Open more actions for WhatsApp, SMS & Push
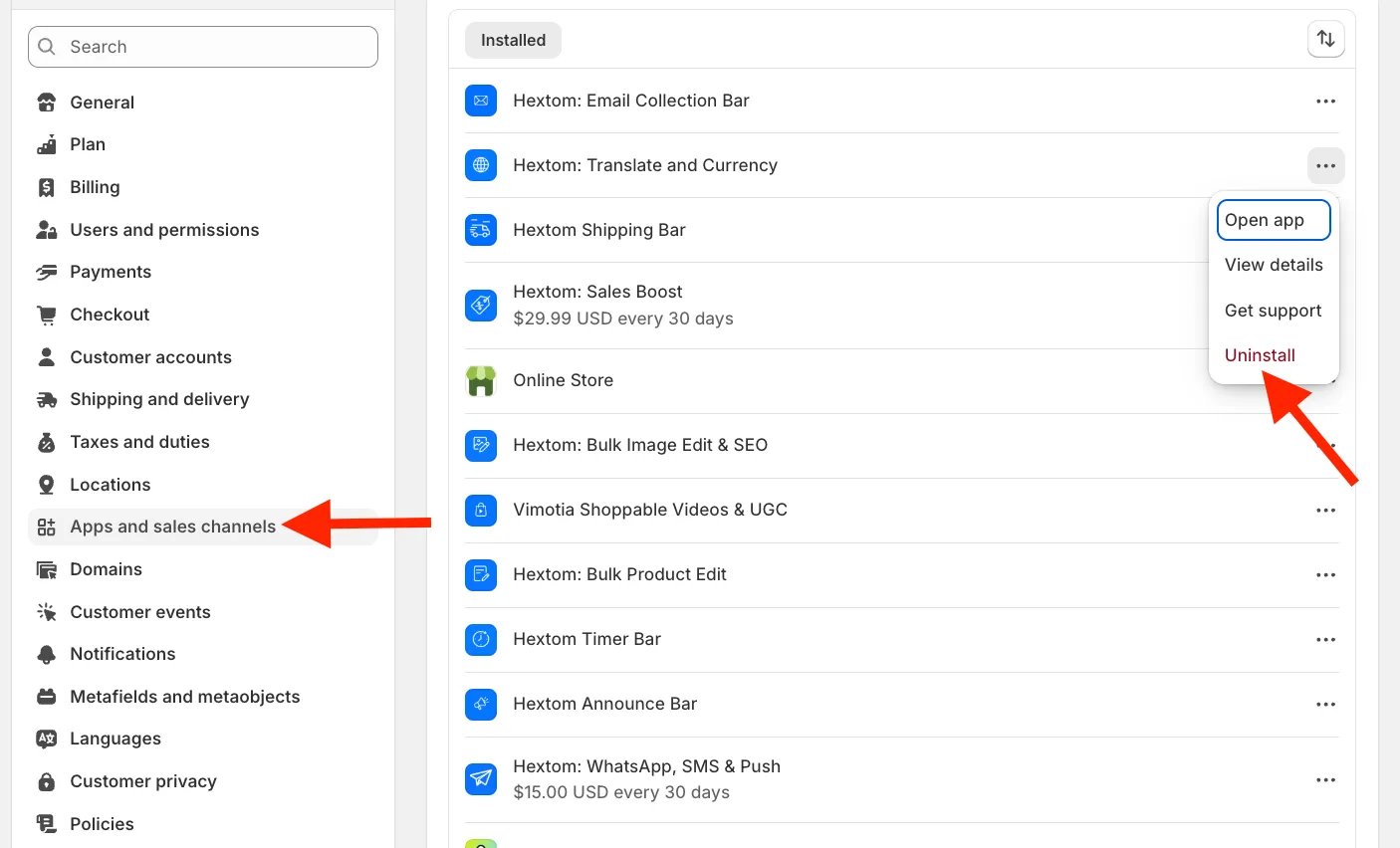Image resolution: width=1400 pixels, height=848 pixels. [1325, 779]
